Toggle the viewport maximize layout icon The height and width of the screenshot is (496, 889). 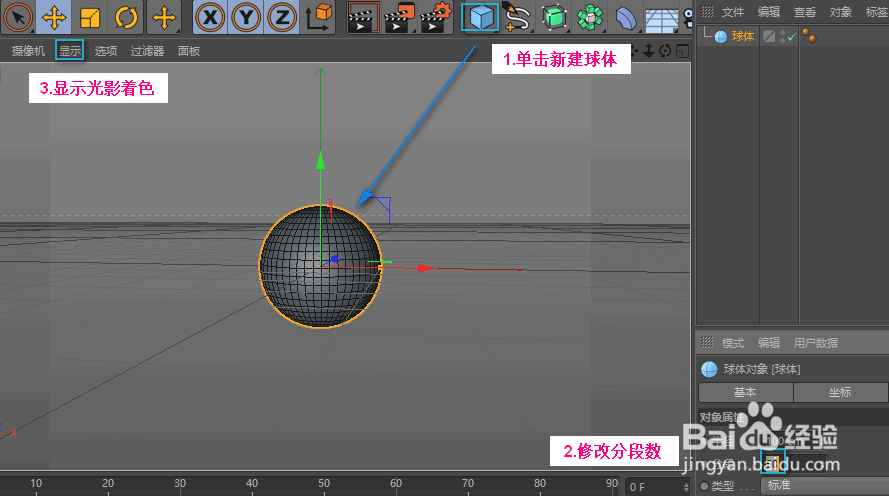click(x=683, y=51)
